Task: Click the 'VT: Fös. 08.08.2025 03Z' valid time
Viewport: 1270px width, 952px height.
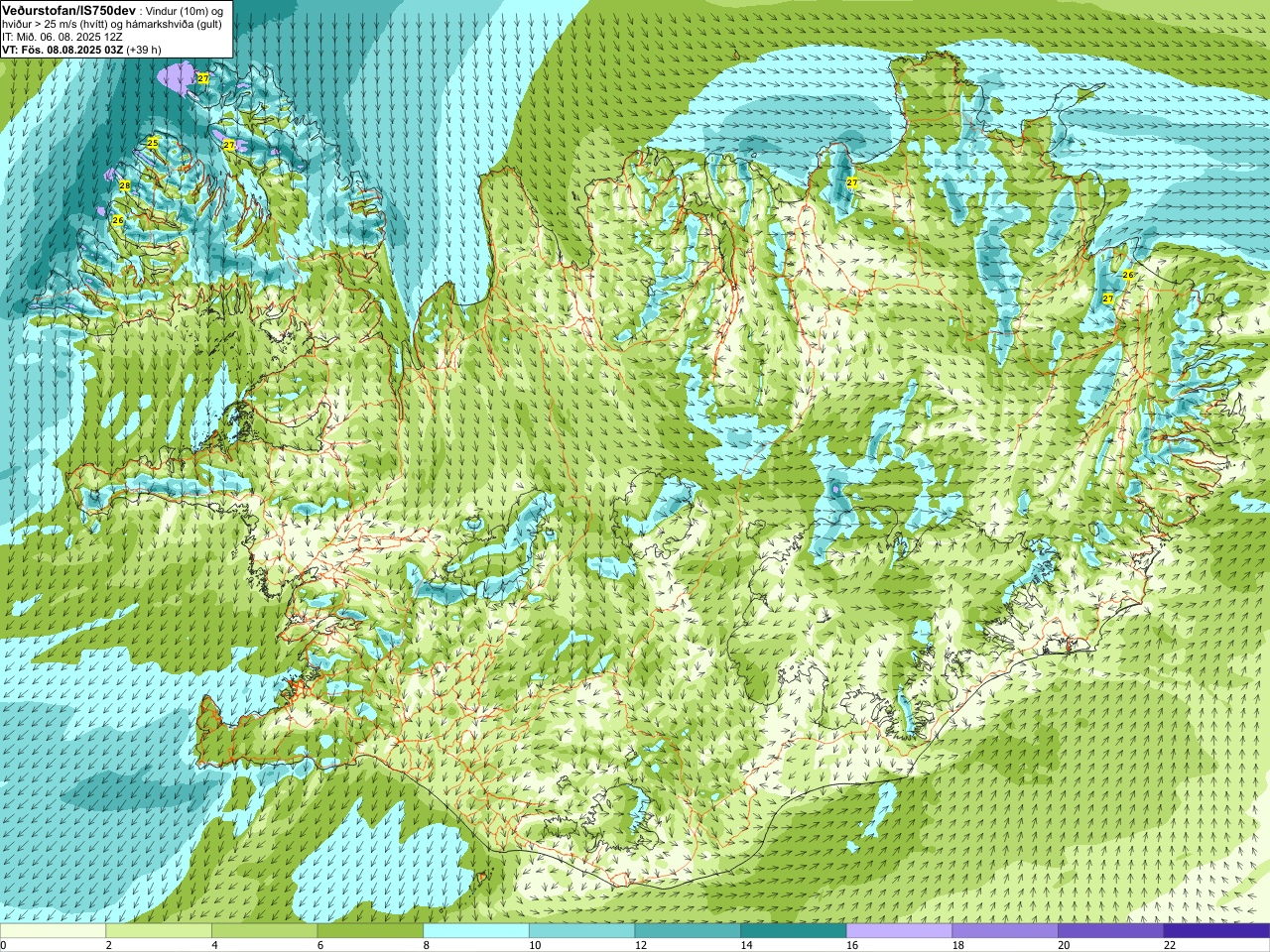Action: coord(63,50)
